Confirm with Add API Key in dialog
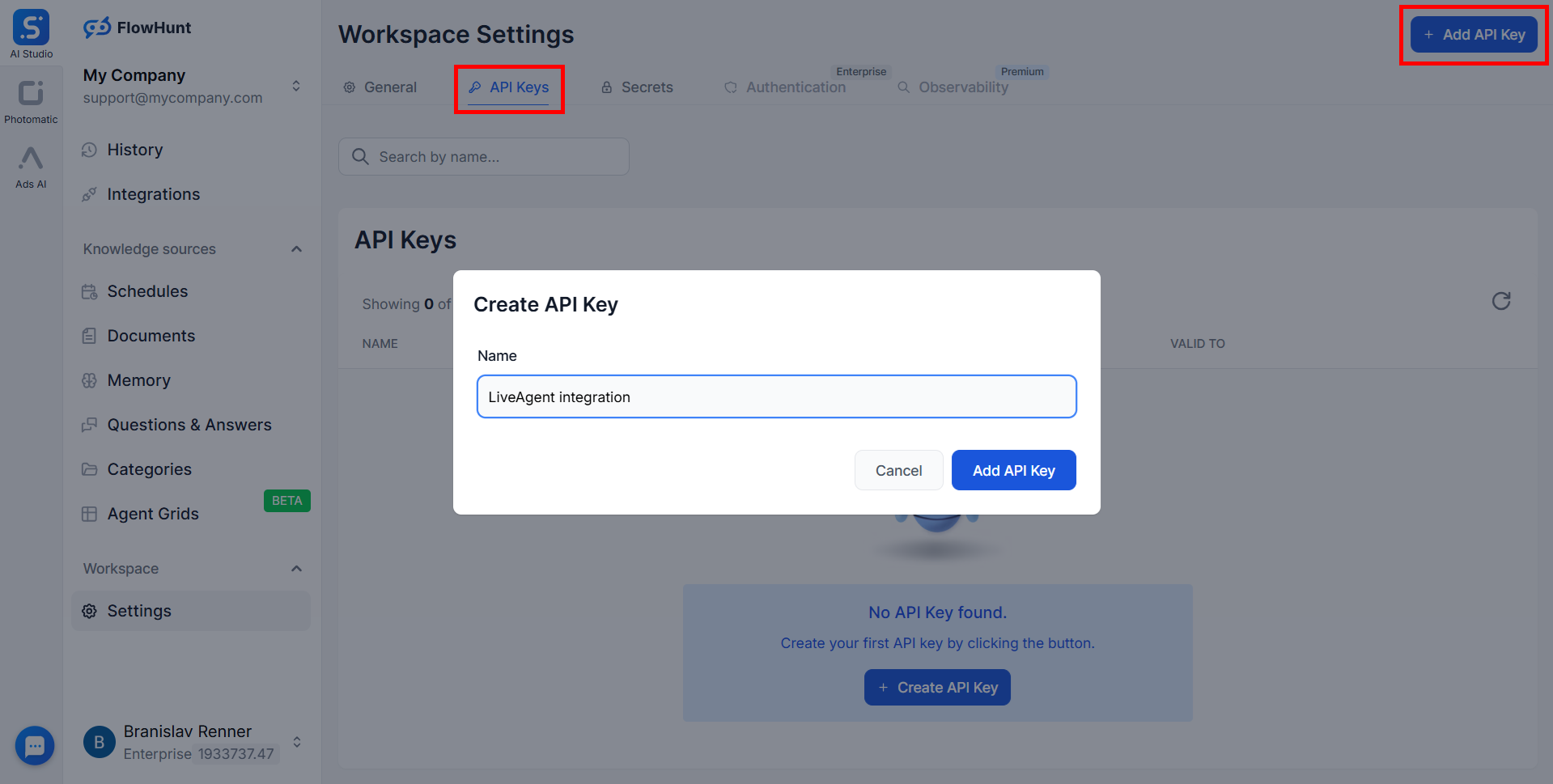This screenshot has height=784, width=1553. pos(1013,470)
